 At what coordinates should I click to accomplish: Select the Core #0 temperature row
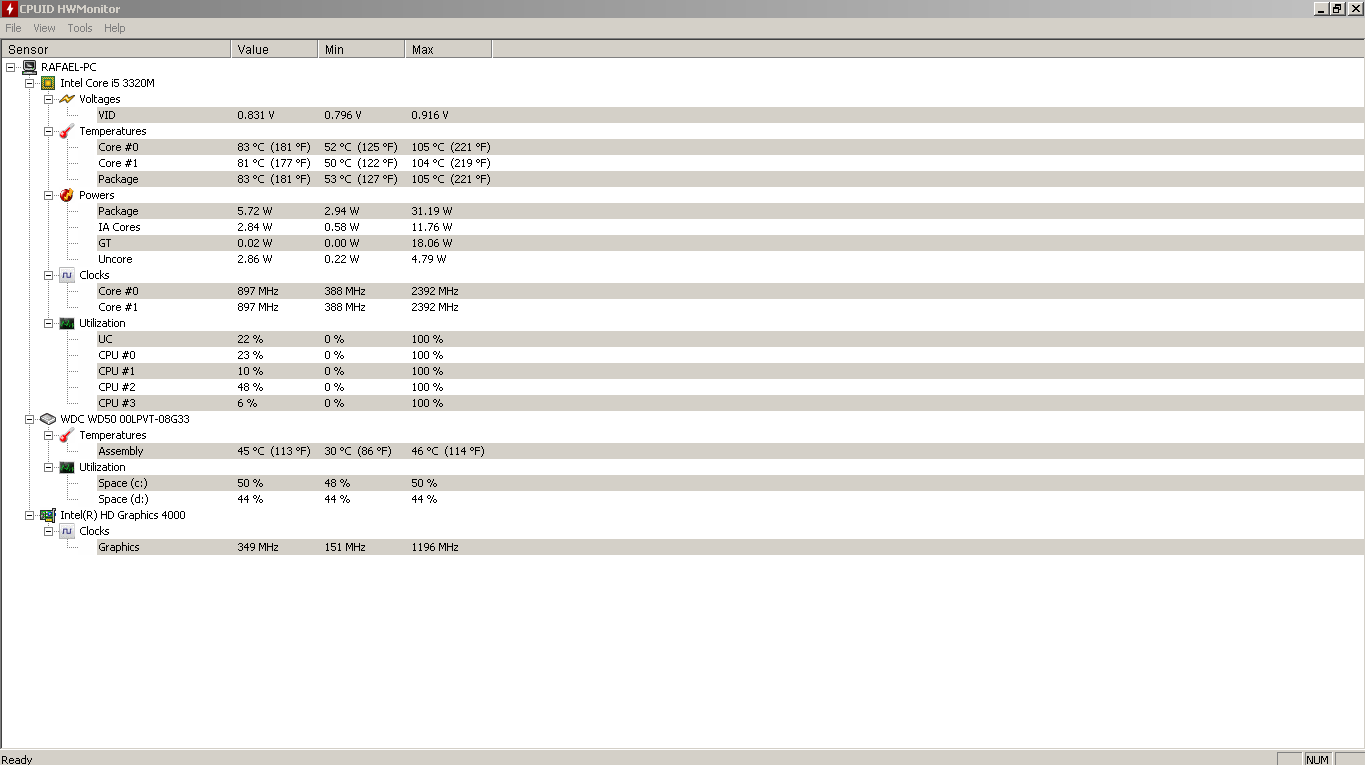click(730, 147)
